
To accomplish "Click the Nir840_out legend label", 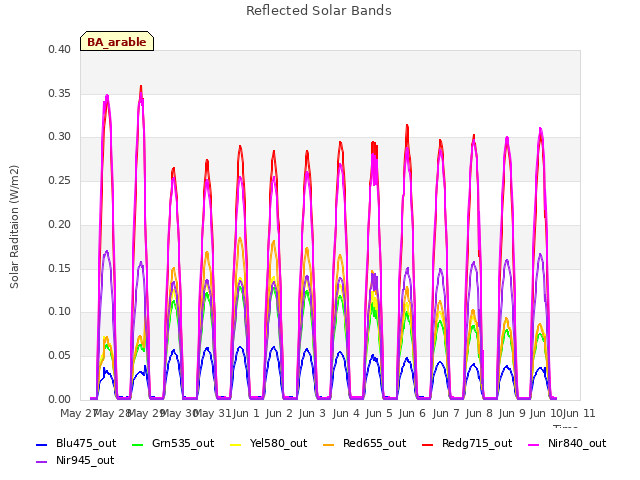I will (577, 443).
